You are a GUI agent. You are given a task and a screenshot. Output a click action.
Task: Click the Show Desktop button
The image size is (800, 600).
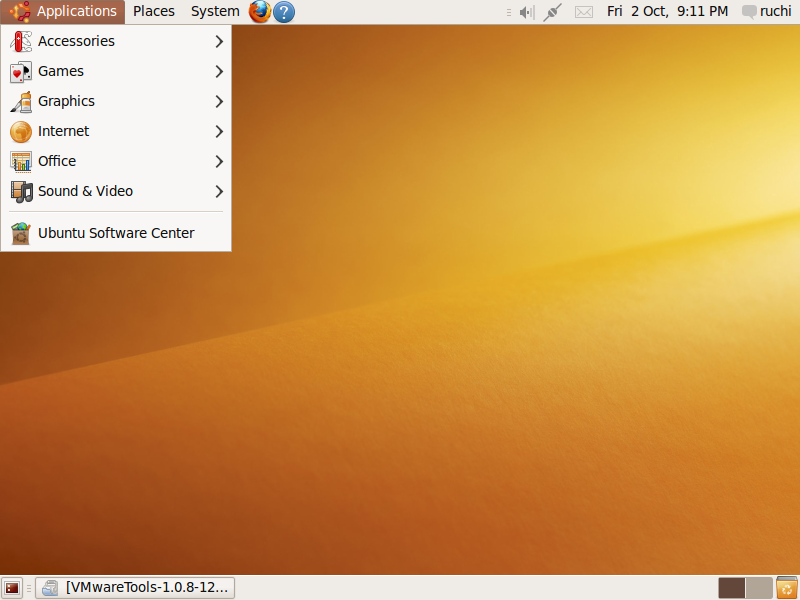pyautogui.click(x=12, y=588)
